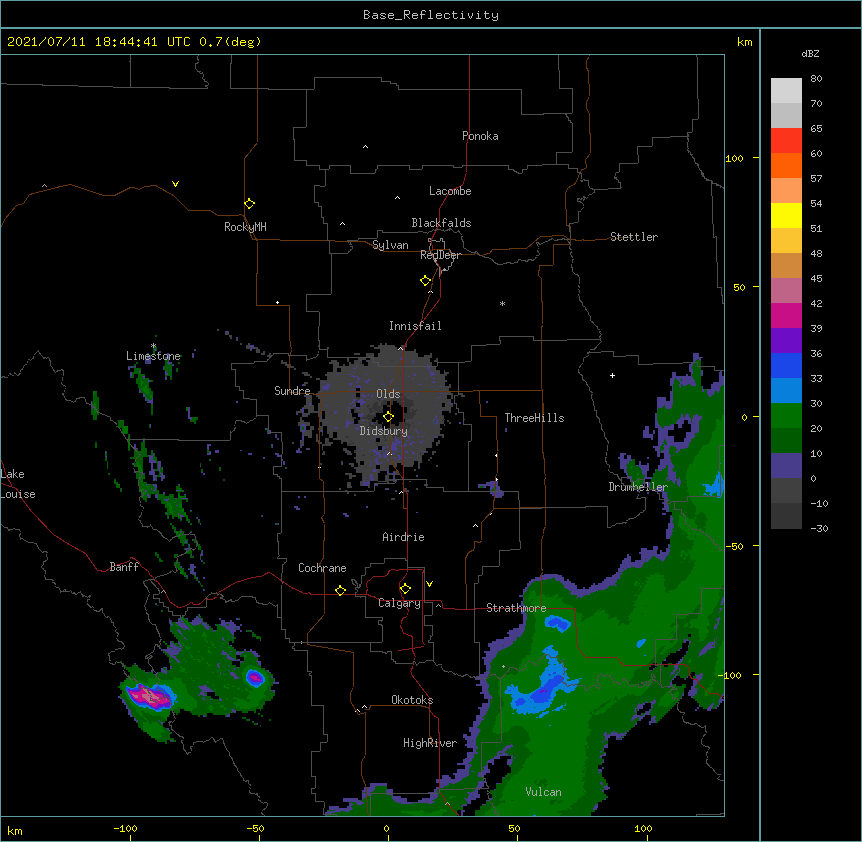Click the Base_Reflectivity title text

pyautogui.click(x=431, y=15)
